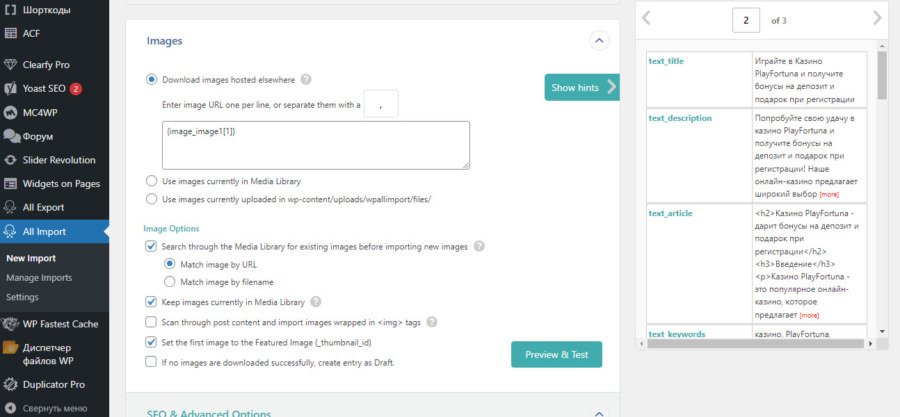Screen dimensions: 900x417
Task: Click help icon next to Keep images option
Action: [x=316, y=302]
